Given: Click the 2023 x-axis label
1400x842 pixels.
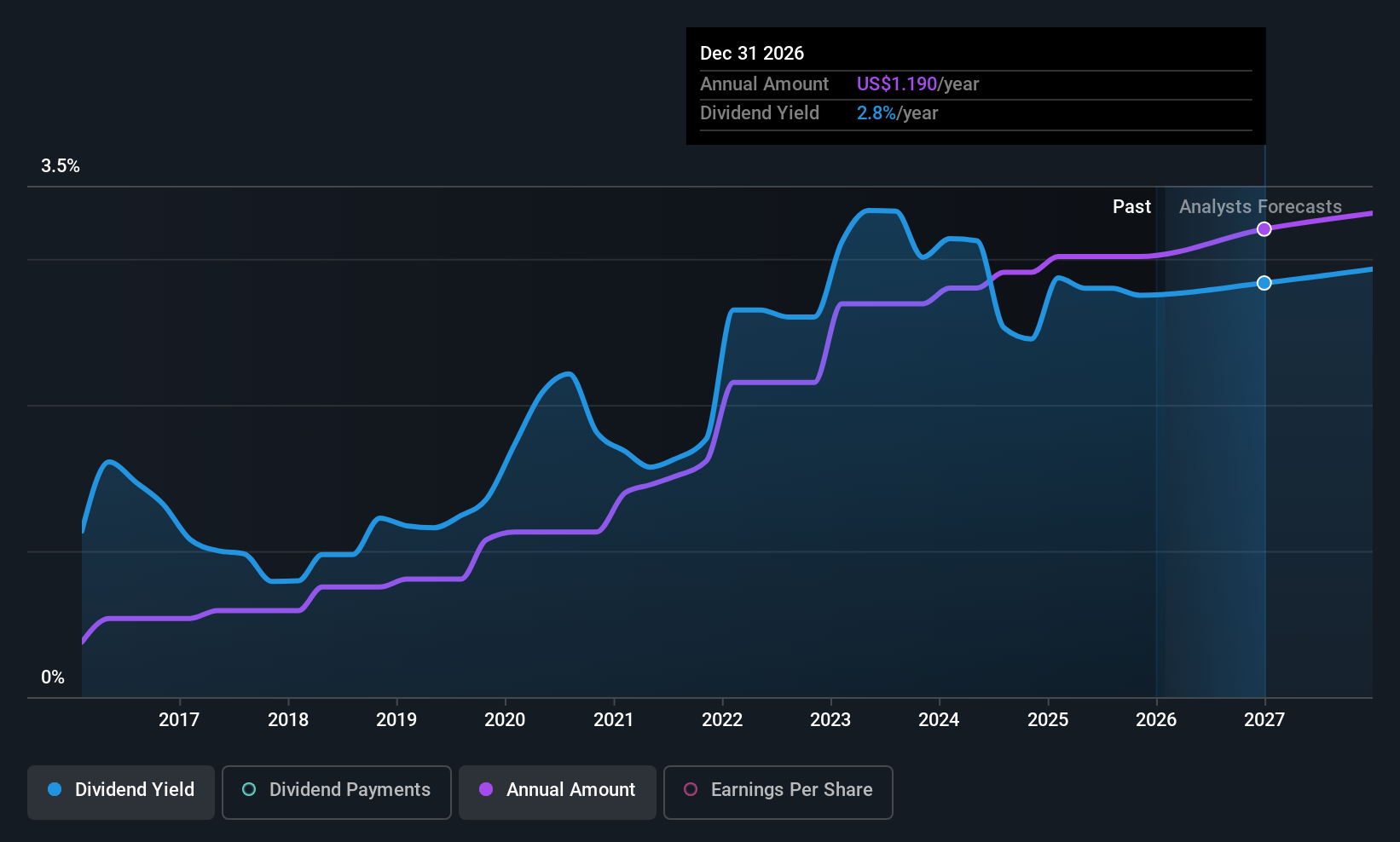Looking at the screenshot, I should click(830, 720).
